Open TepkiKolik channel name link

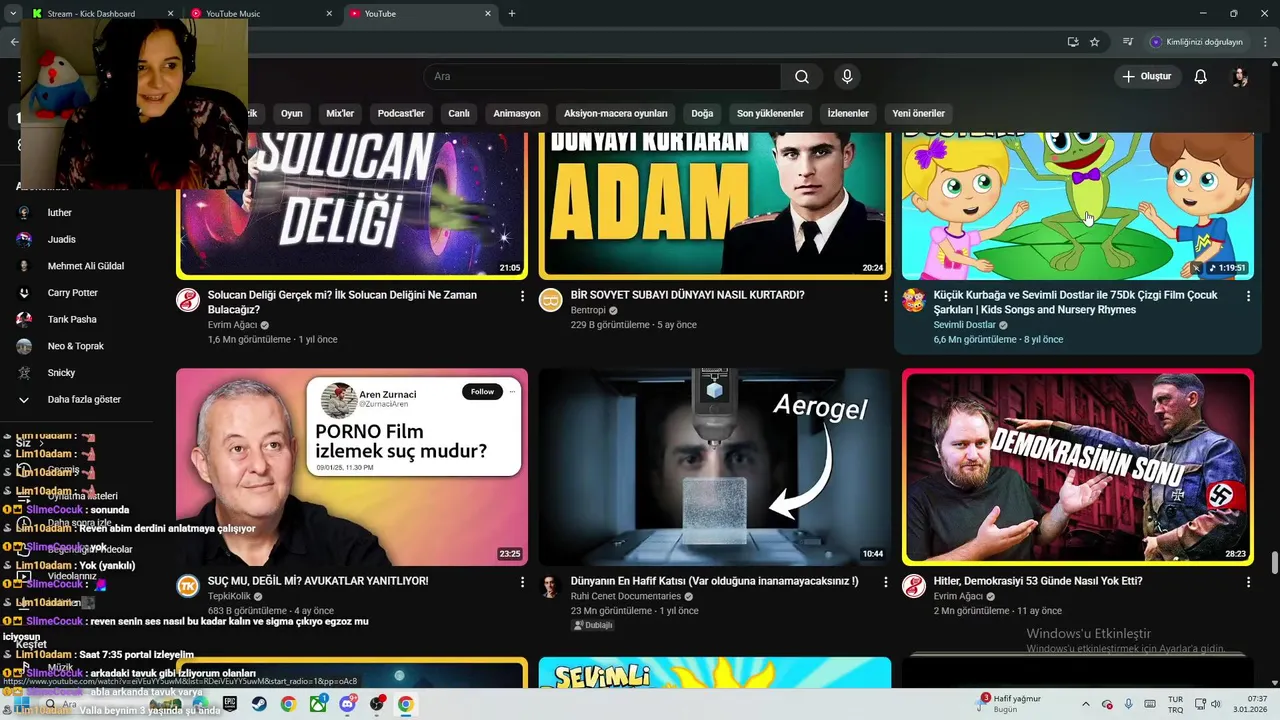pos(229,596)
